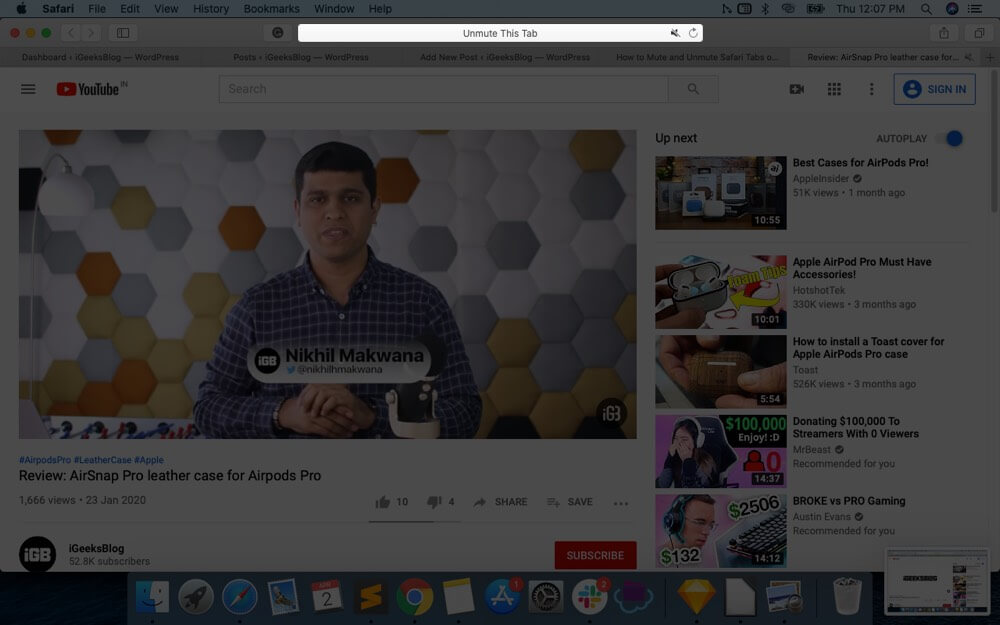This screenshot has width=1000, height=625.
Task: Open Best Cases for AirPods Pro thumbnail
Action: point(721,193)
